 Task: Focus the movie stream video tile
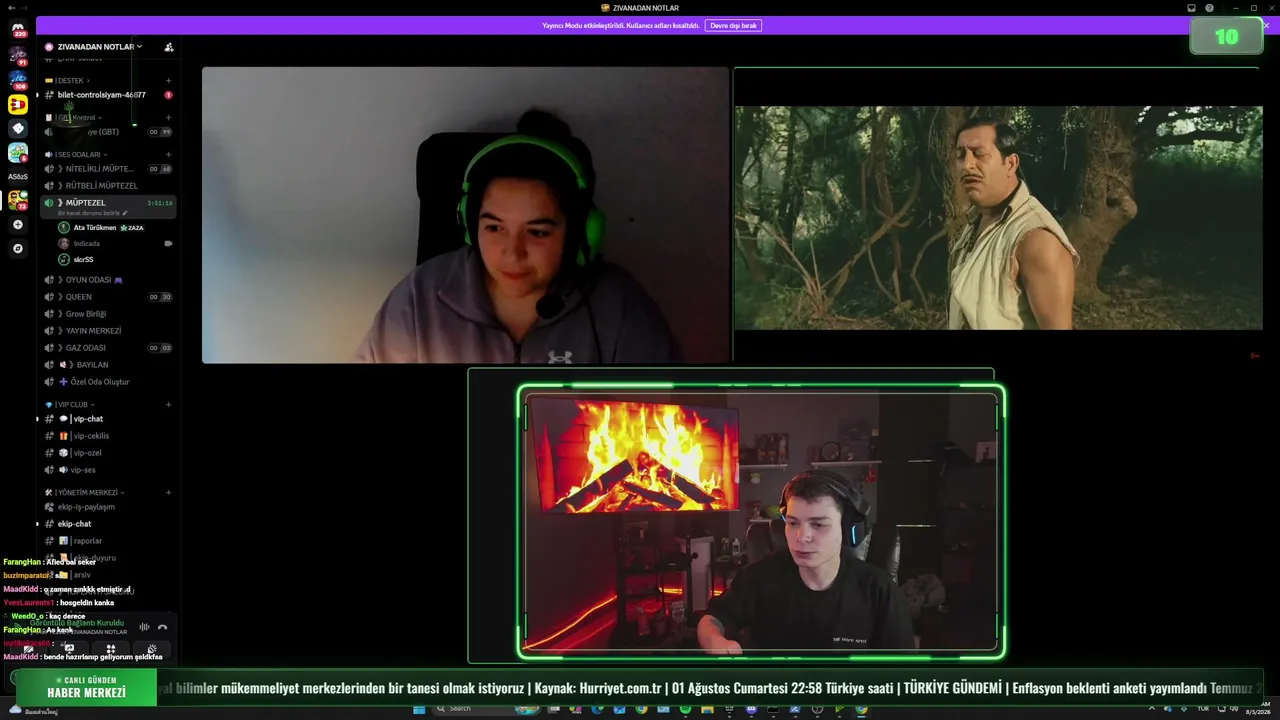998,215
